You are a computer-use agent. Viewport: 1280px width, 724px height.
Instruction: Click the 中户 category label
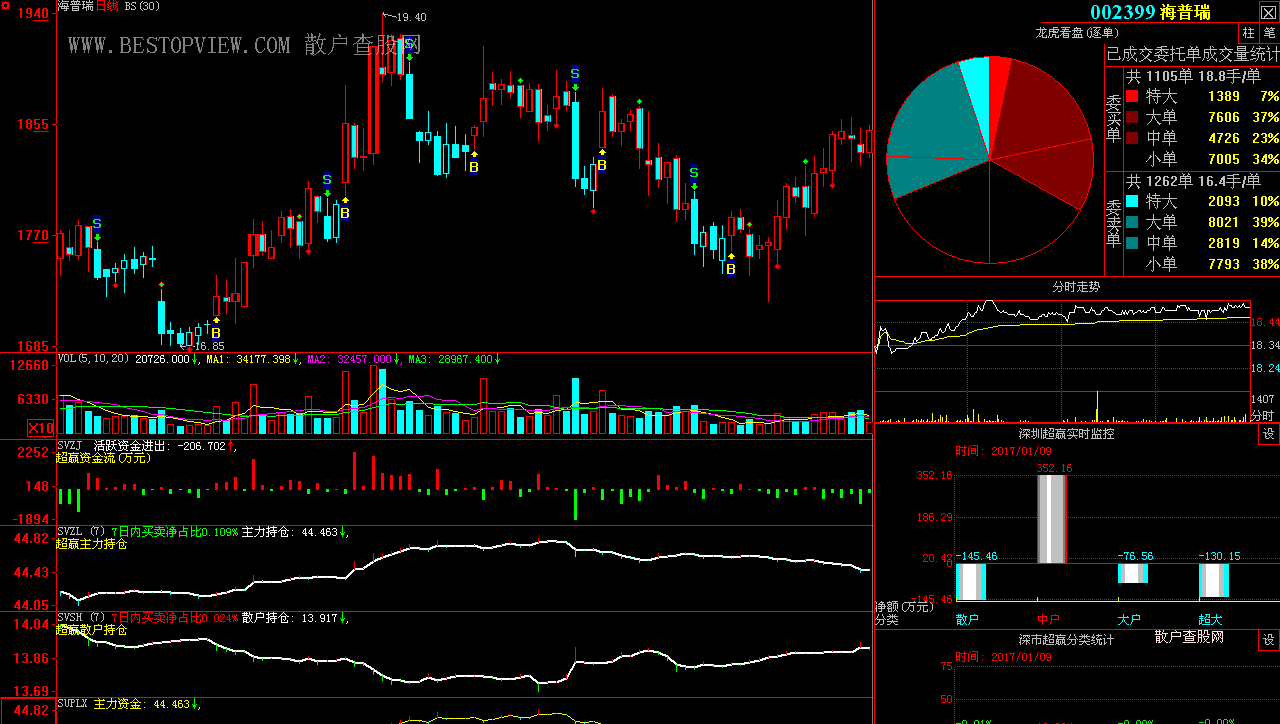pos(1048,620)
